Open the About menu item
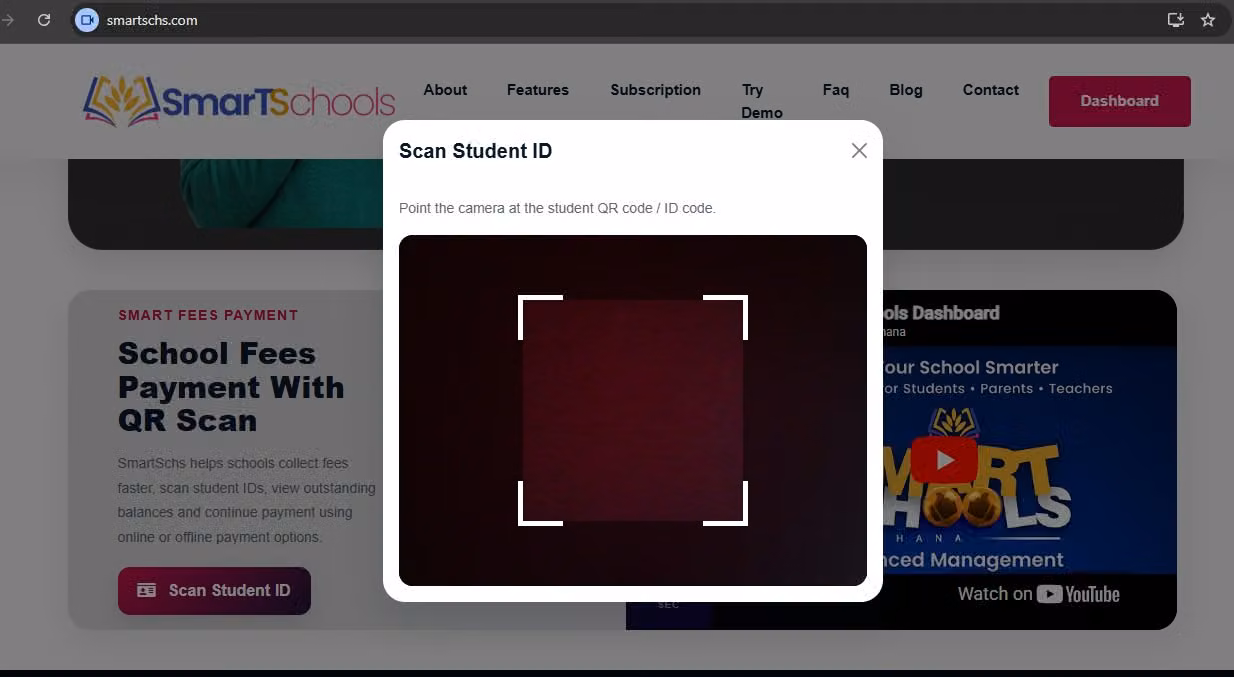 click(x=445, y=90)
